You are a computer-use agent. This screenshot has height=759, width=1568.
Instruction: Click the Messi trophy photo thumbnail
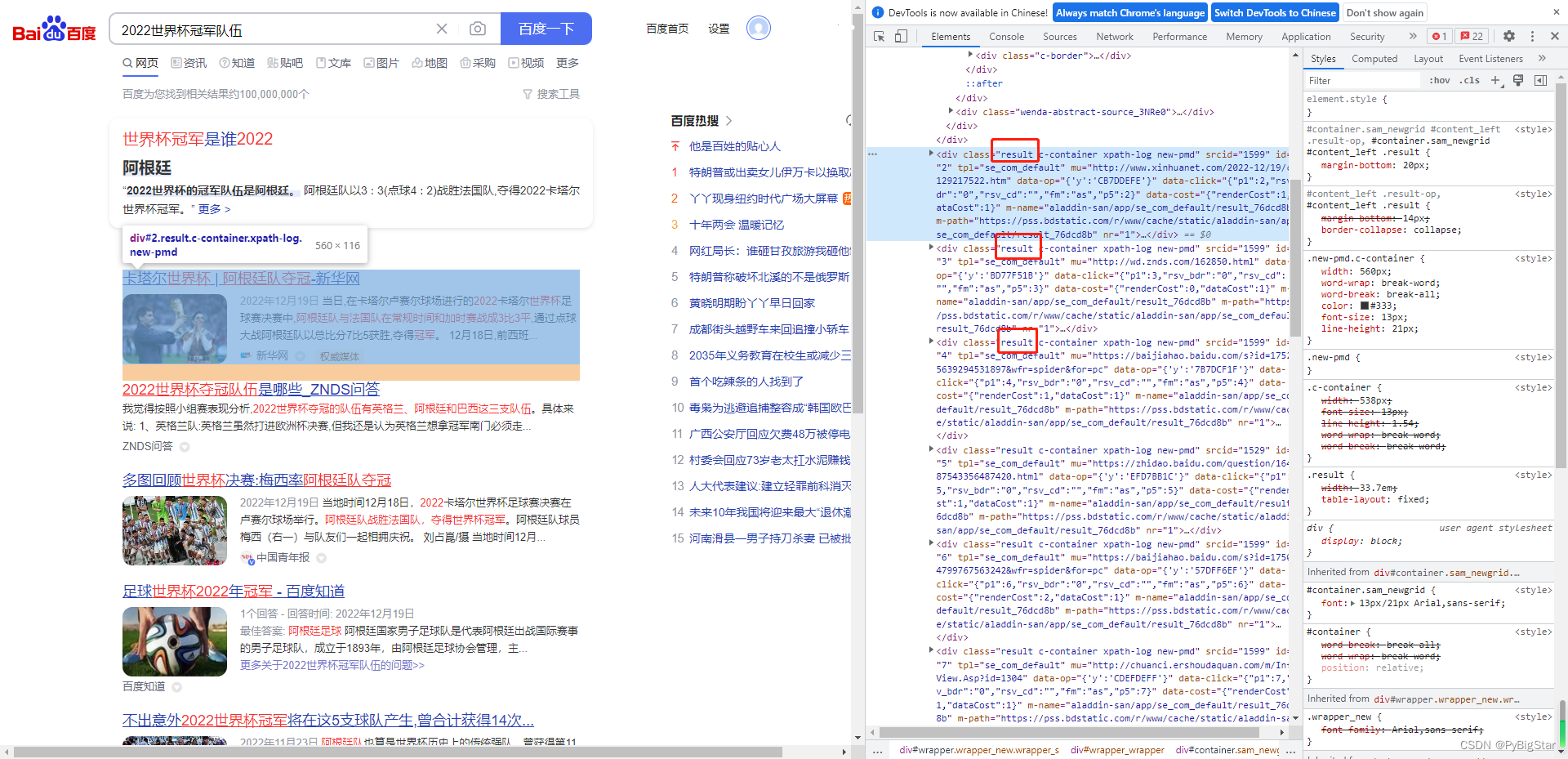(x=175, y=328)
